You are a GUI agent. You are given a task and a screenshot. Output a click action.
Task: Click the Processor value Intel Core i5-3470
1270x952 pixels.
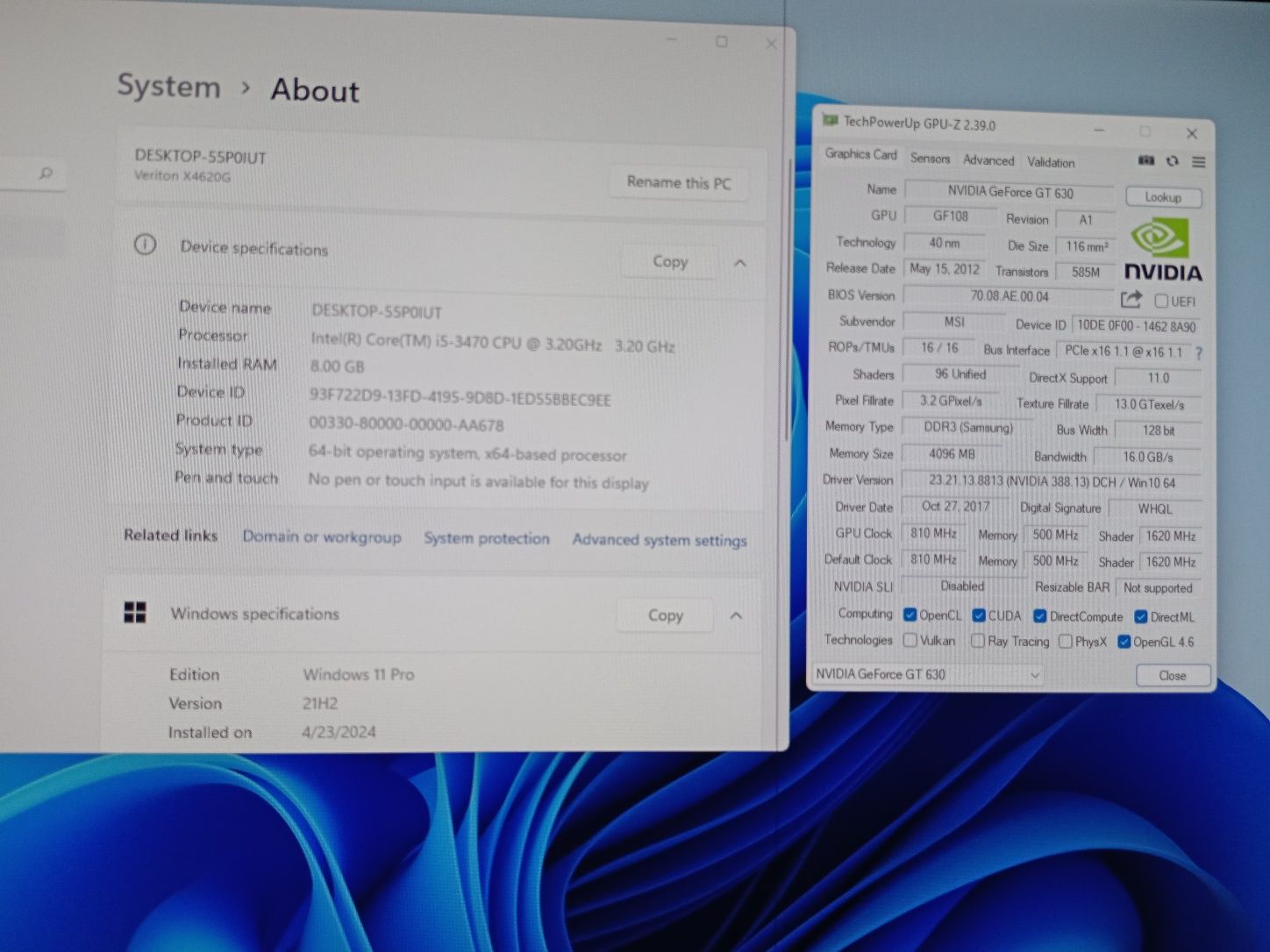[x=493, y=344]
